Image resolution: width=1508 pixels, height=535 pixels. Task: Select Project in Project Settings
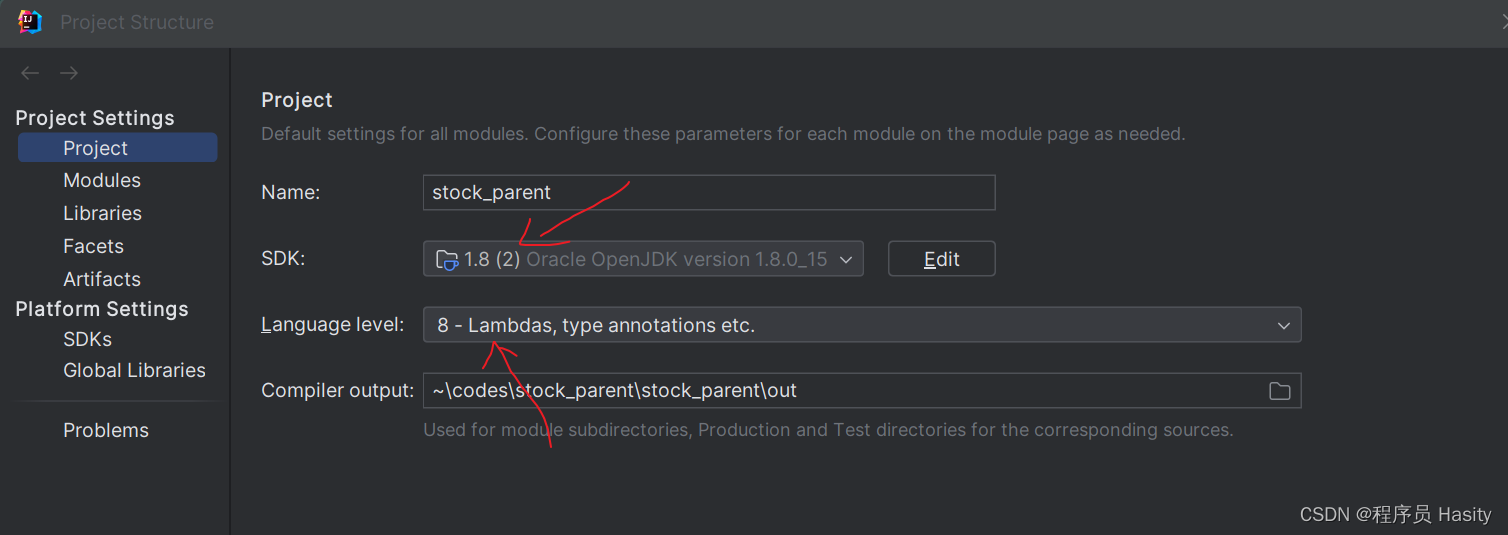pyautogui.click(x=96, y=148)
